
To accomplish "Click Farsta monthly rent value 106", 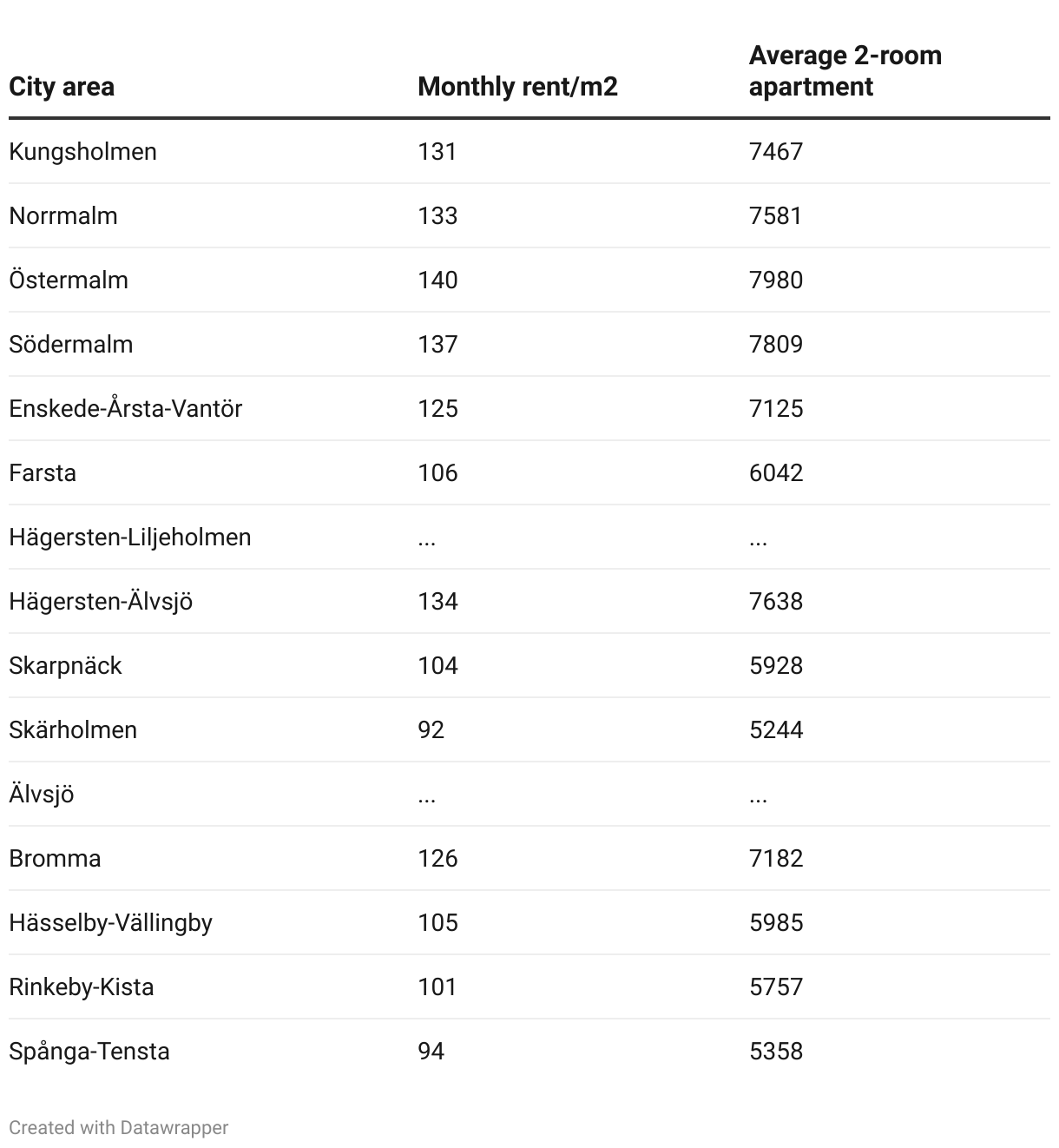I will click(437, 472).
